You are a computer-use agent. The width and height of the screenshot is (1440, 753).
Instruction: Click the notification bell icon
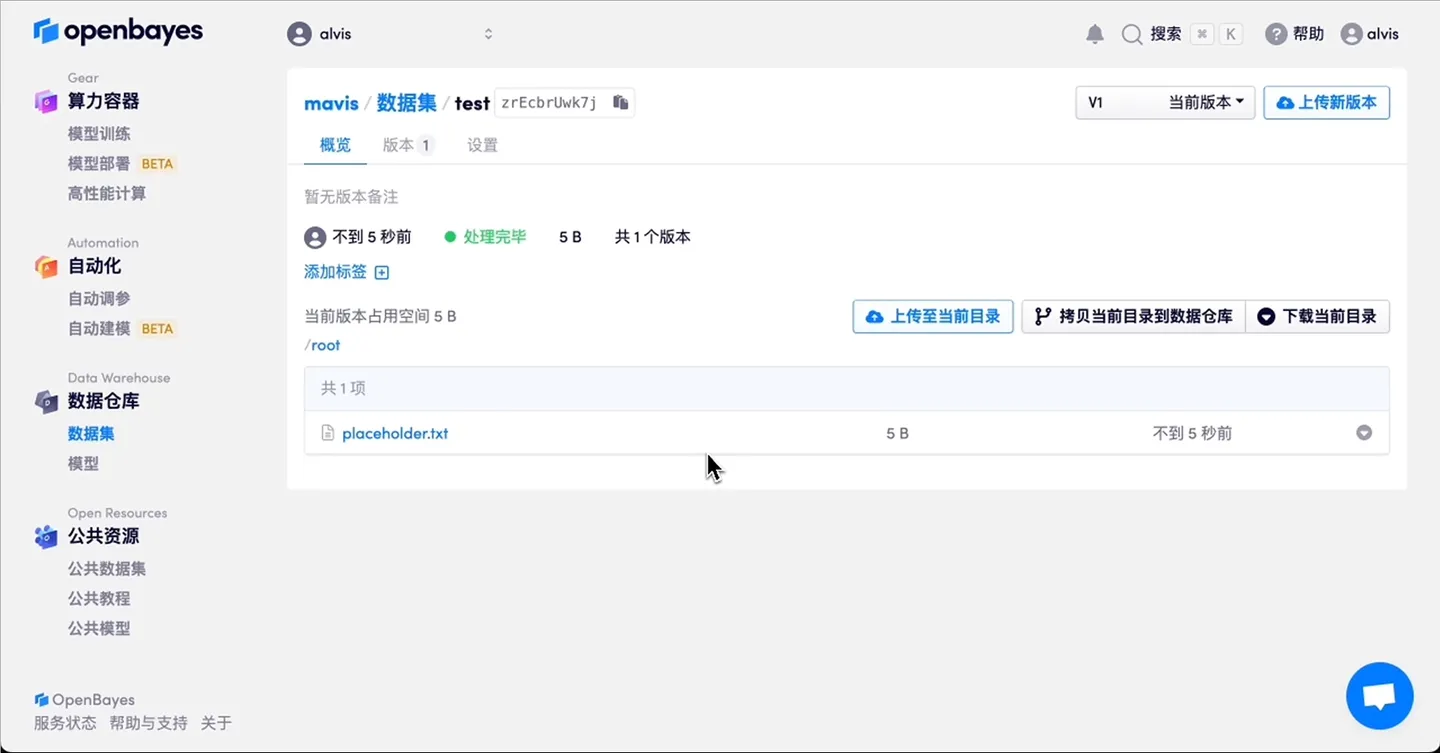click(x=1094, y=33)
